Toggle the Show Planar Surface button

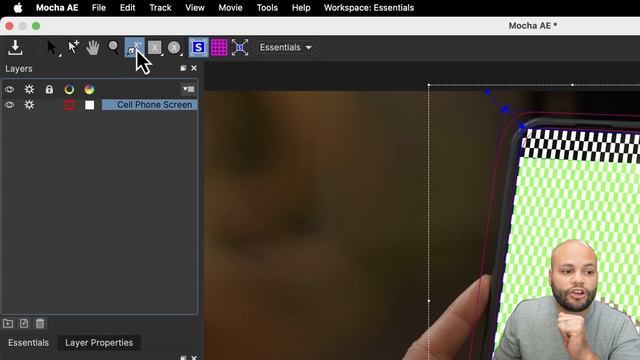(x=198, y=47)
